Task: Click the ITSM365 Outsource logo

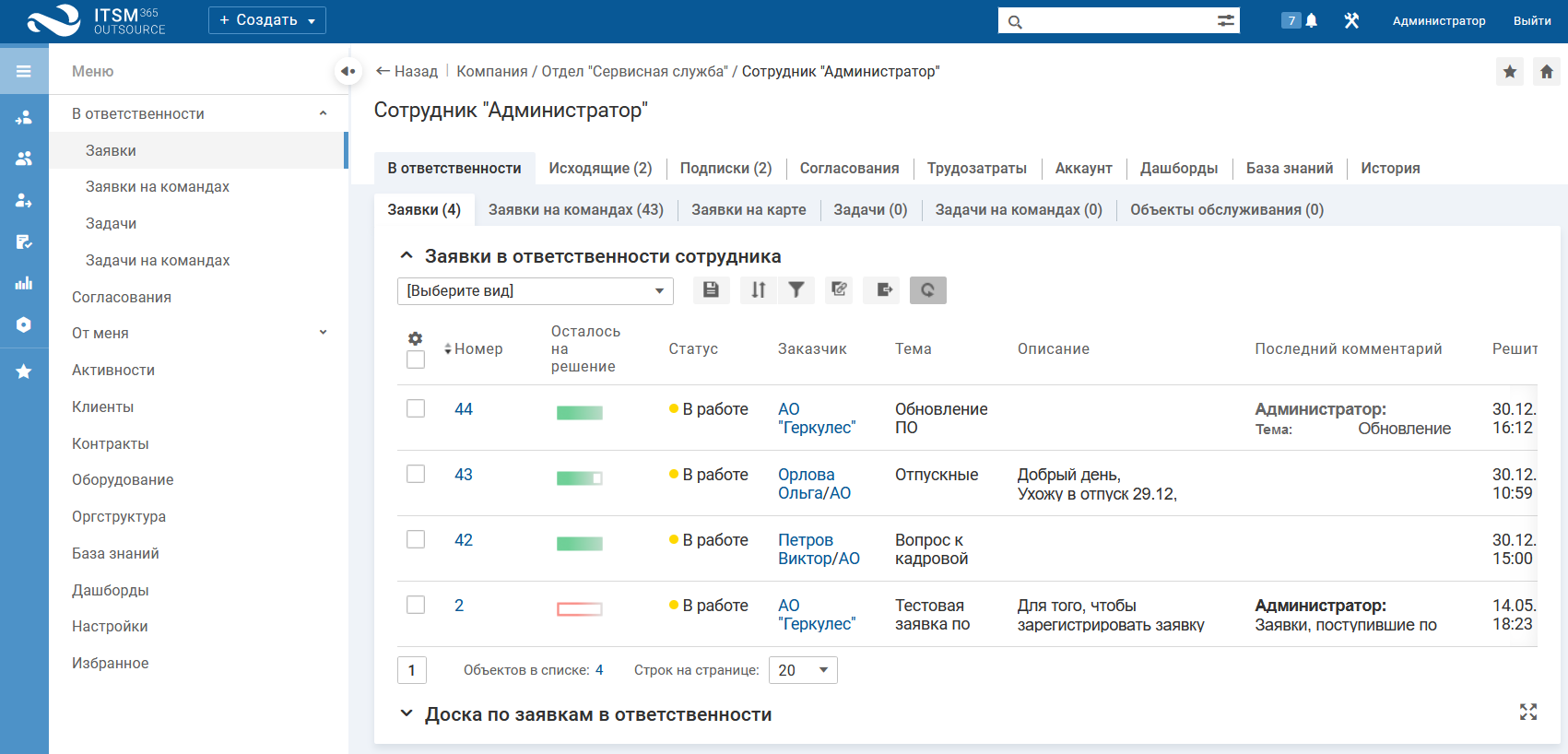Action: pos(96,20)
